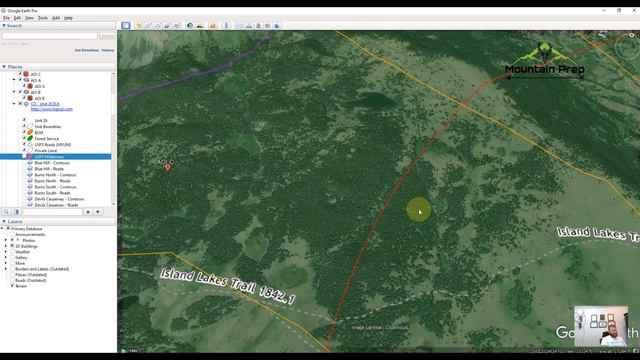Click the blue globe toolbar icon

click(277, 26)
